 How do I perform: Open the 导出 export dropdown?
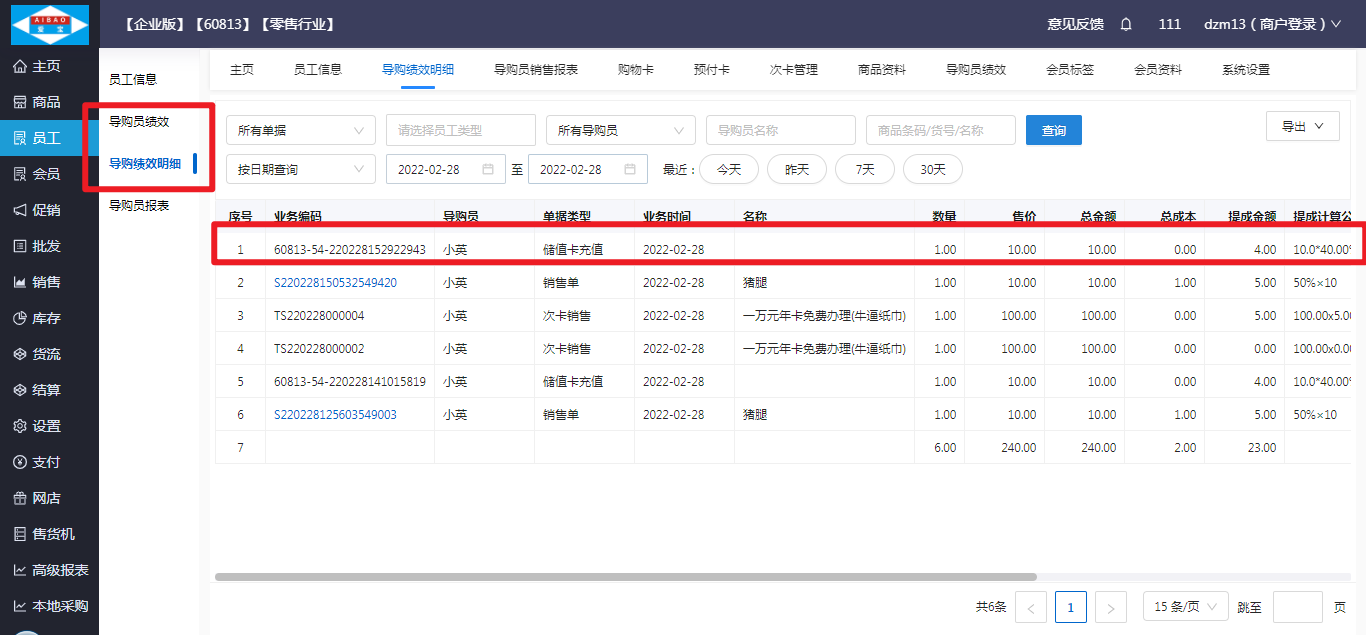pyautogui.click(x=1302, y=126)
